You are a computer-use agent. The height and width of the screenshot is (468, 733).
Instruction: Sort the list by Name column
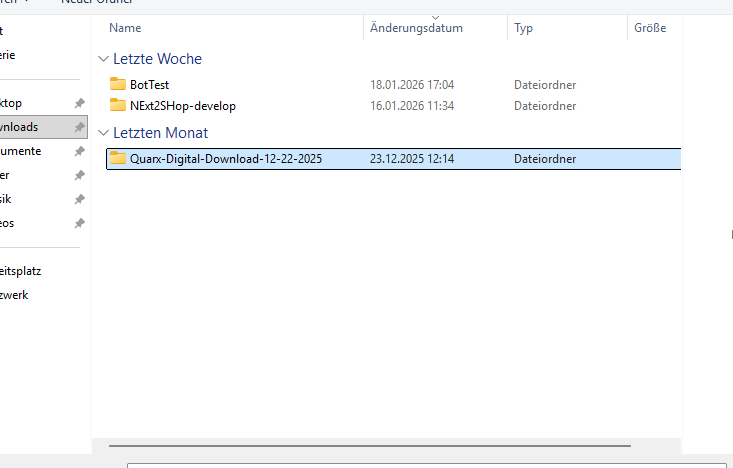(126, 29)
